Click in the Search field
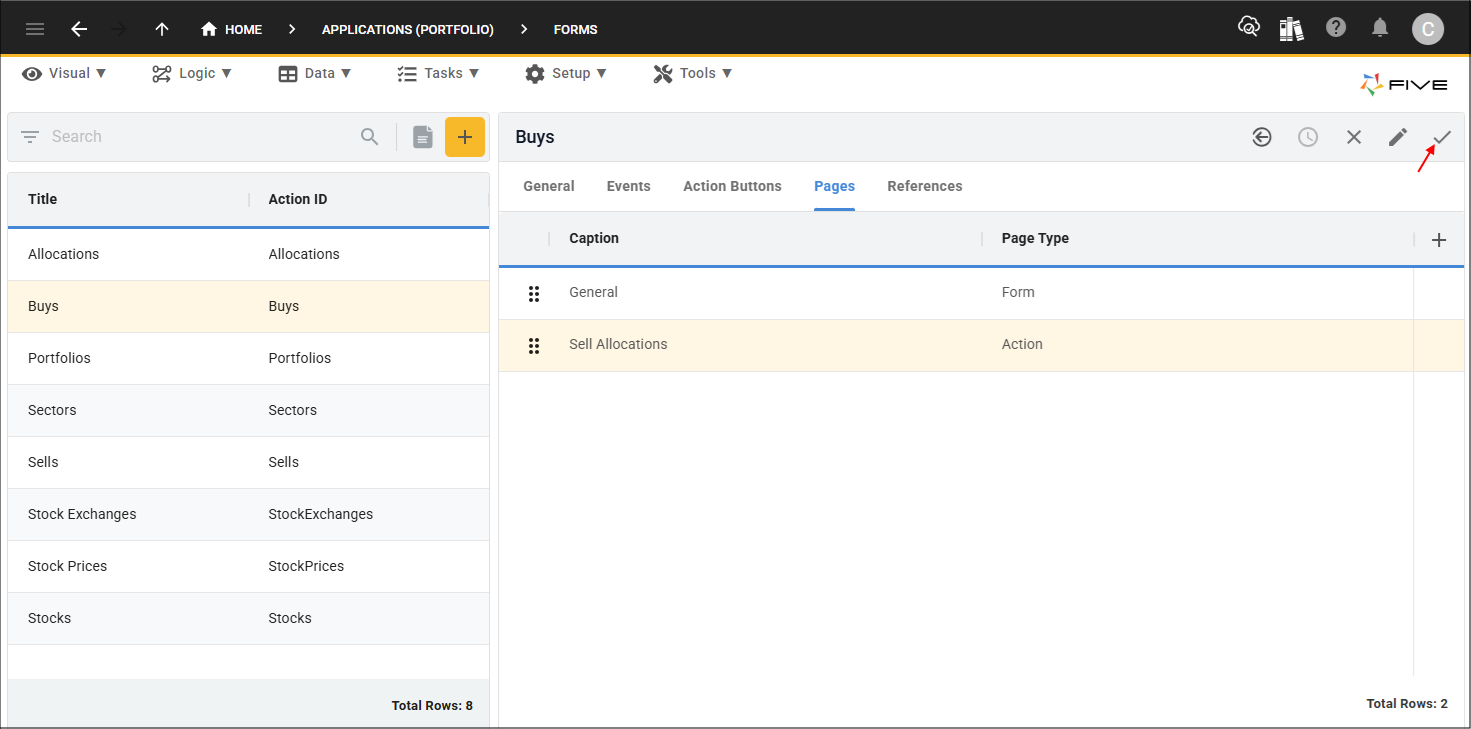The width and height of the screenshot is (1471, 729). tap(200, 137)
